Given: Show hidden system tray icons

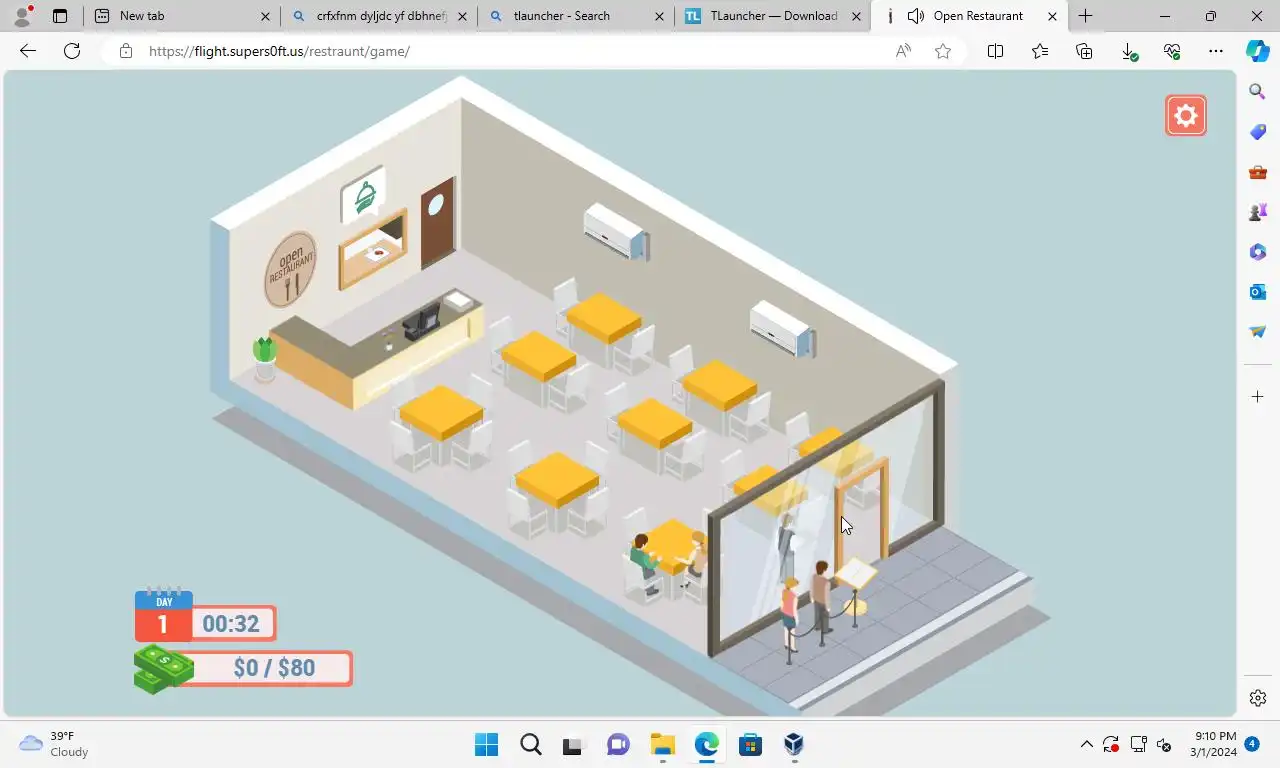Looking at the screenshot, I should (x=1087, y=744).
